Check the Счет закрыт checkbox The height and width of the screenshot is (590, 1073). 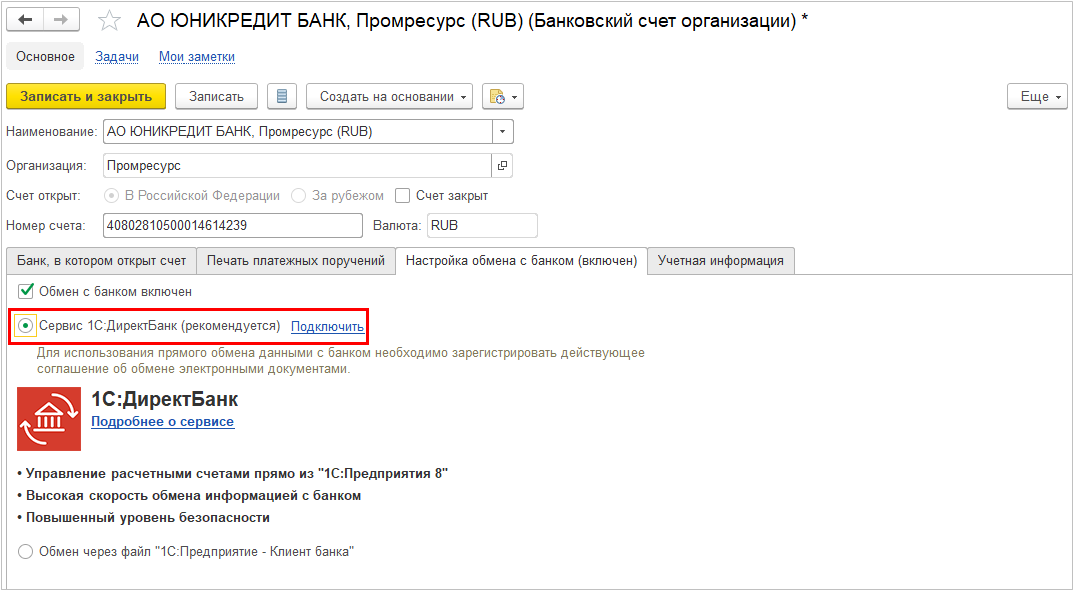(404, 196)
